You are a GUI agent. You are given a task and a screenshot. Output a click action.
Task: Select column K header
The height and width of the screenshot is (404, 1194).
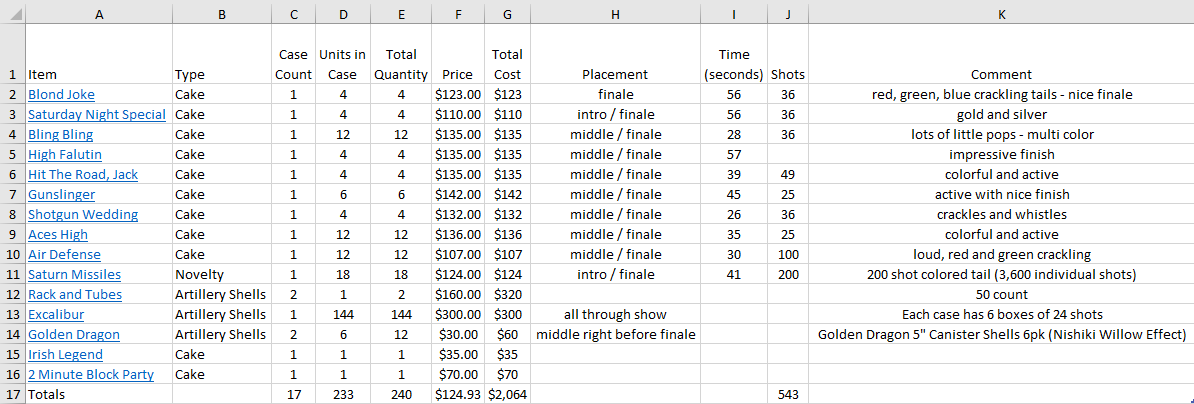coord(1001,14)
